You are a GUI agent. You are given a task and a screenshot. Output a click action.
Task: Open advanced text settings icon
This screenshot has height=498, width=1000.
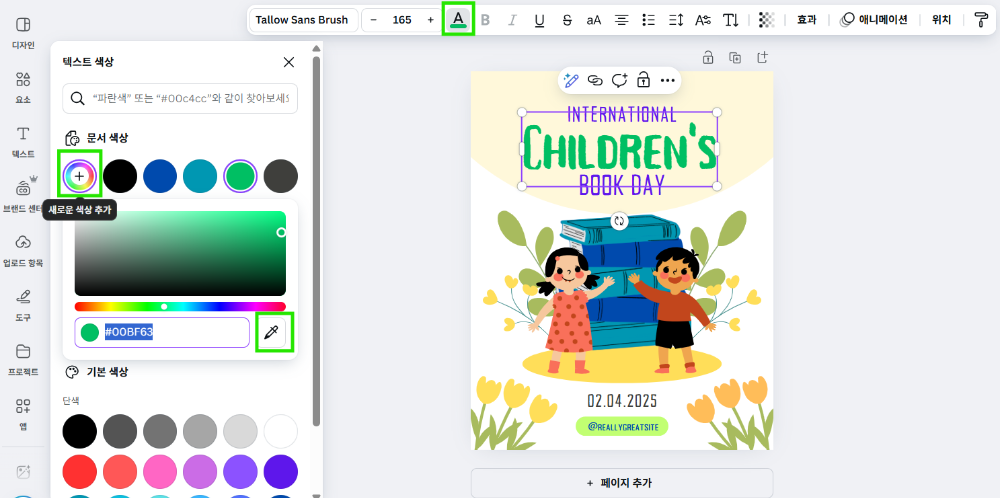click(x=703, y=20)
